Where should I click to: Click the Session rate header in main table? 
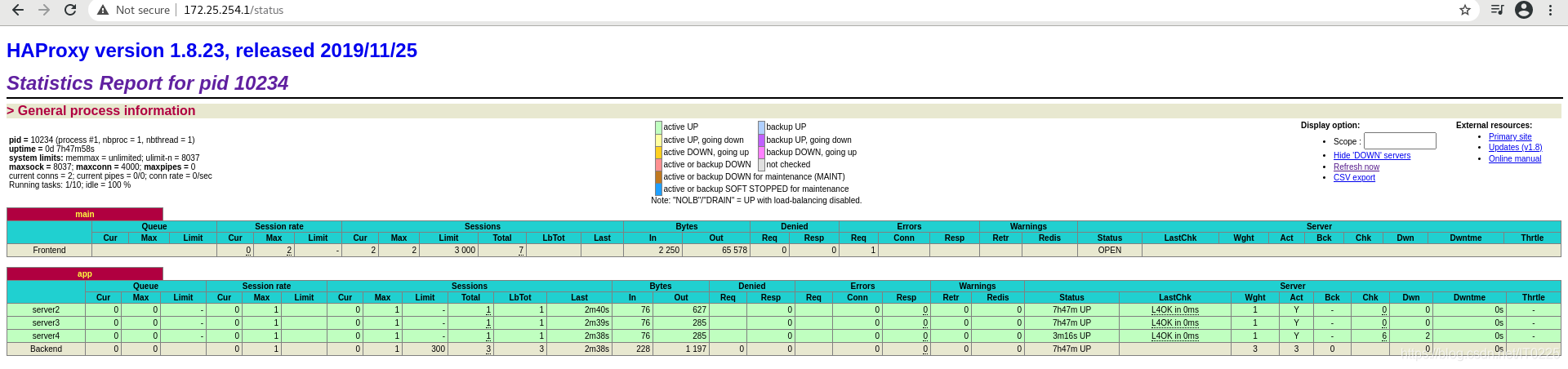tap(278, 226)
